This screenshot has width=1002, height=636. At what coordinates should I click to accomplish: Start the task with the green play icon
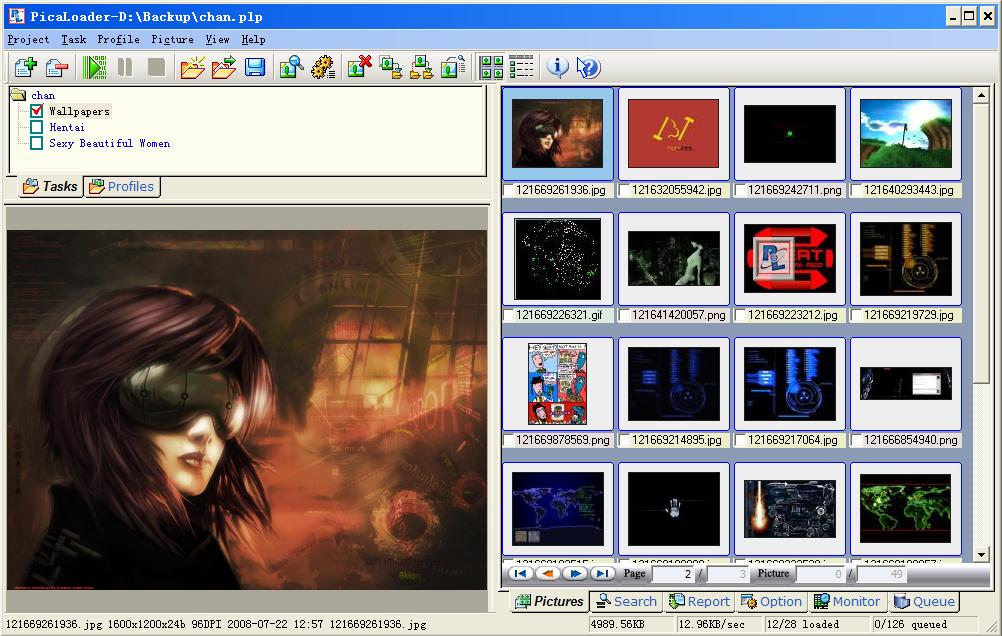tap(95, 67)
